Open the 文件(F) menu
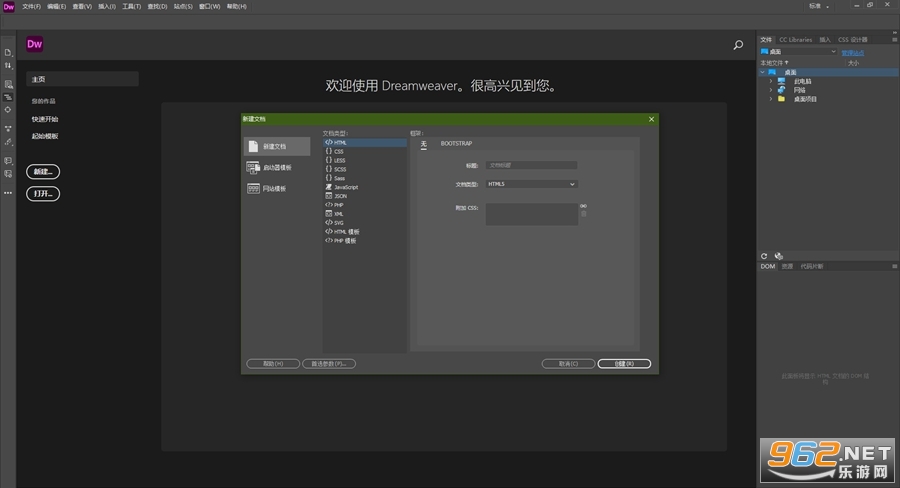The height and width of the screenshot is (488, 900). (32, 6)
